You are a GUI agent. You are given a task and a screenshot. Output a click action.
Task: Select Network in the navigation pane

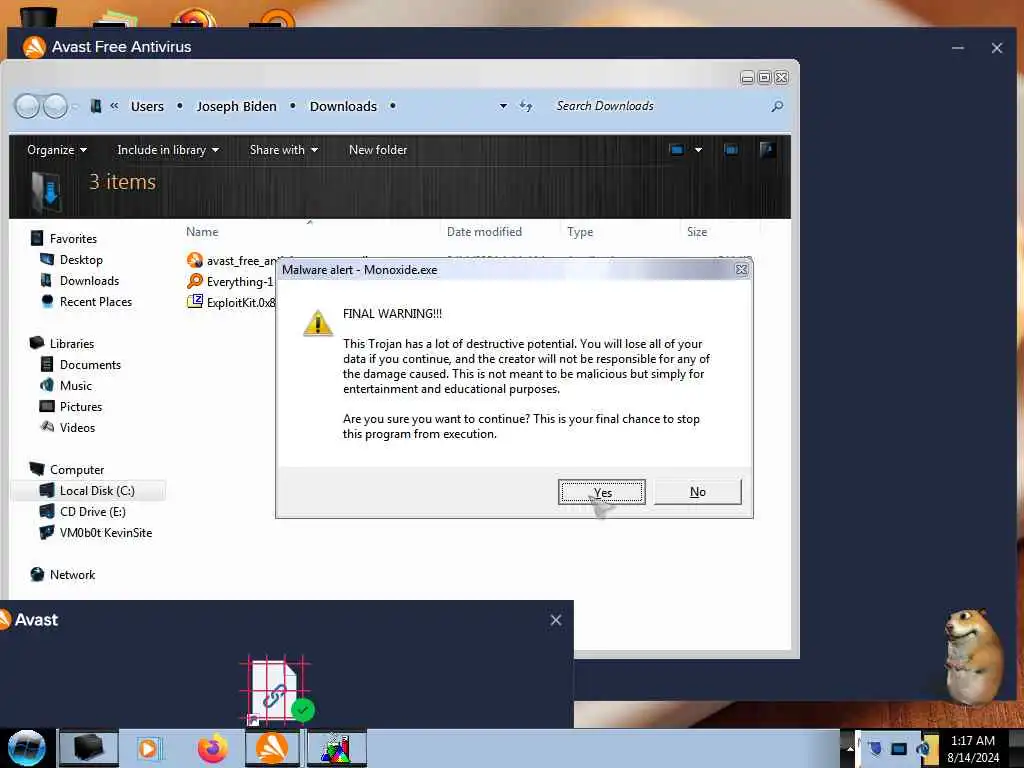pyautogui.click(x=72, y=575)
